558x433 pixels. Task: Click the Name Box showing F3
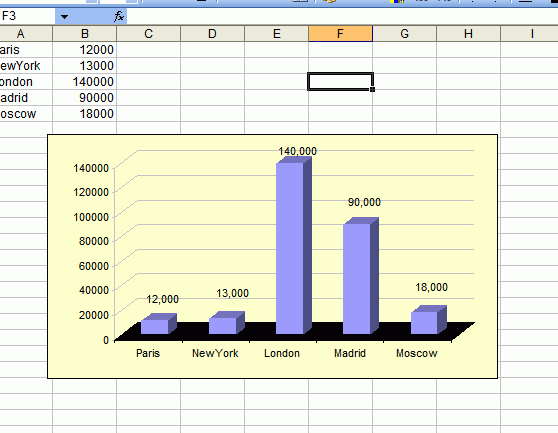tap(28, 16)
